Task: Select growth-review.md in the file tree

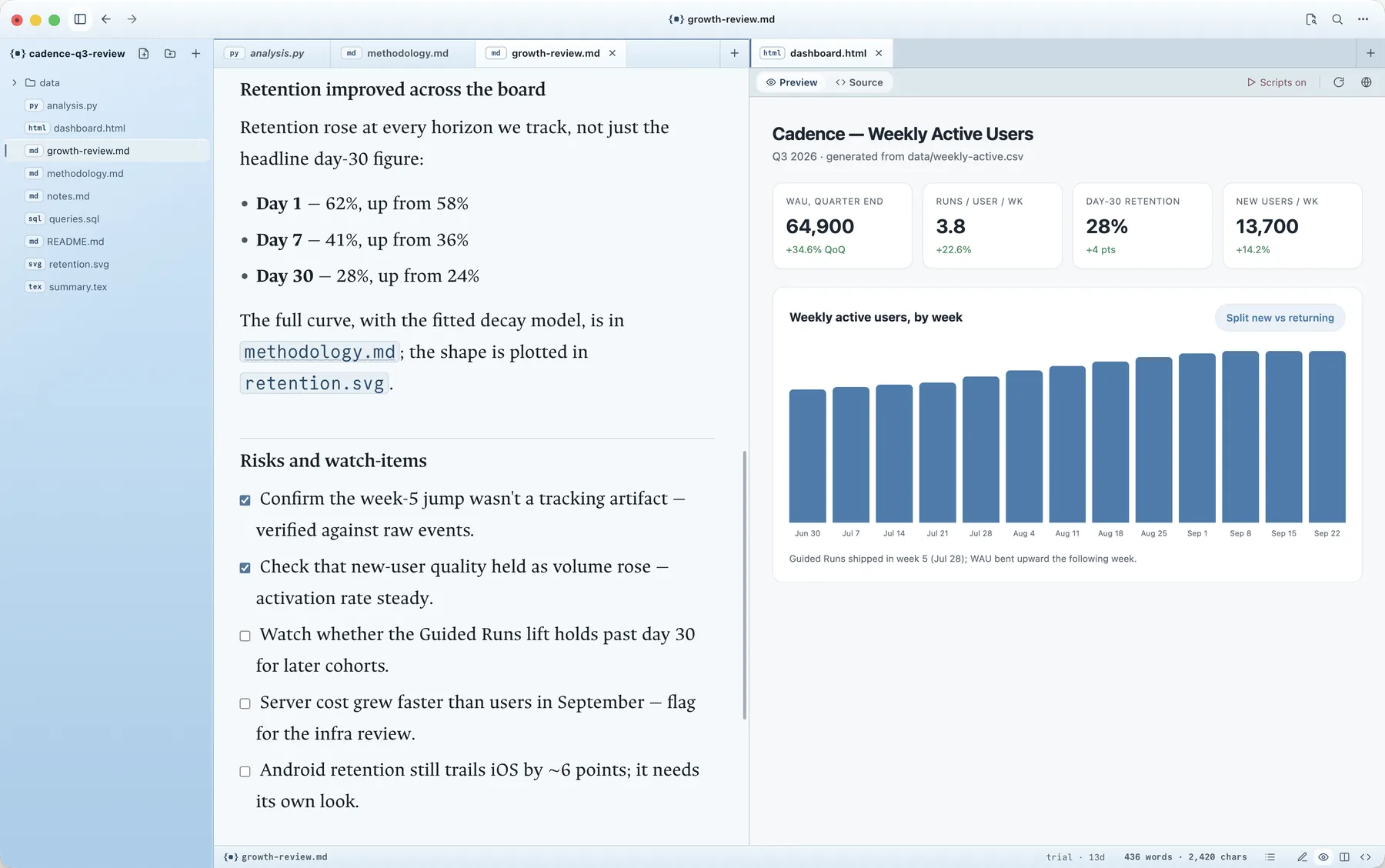Action: pyautogui.click(x=108, y=151)
